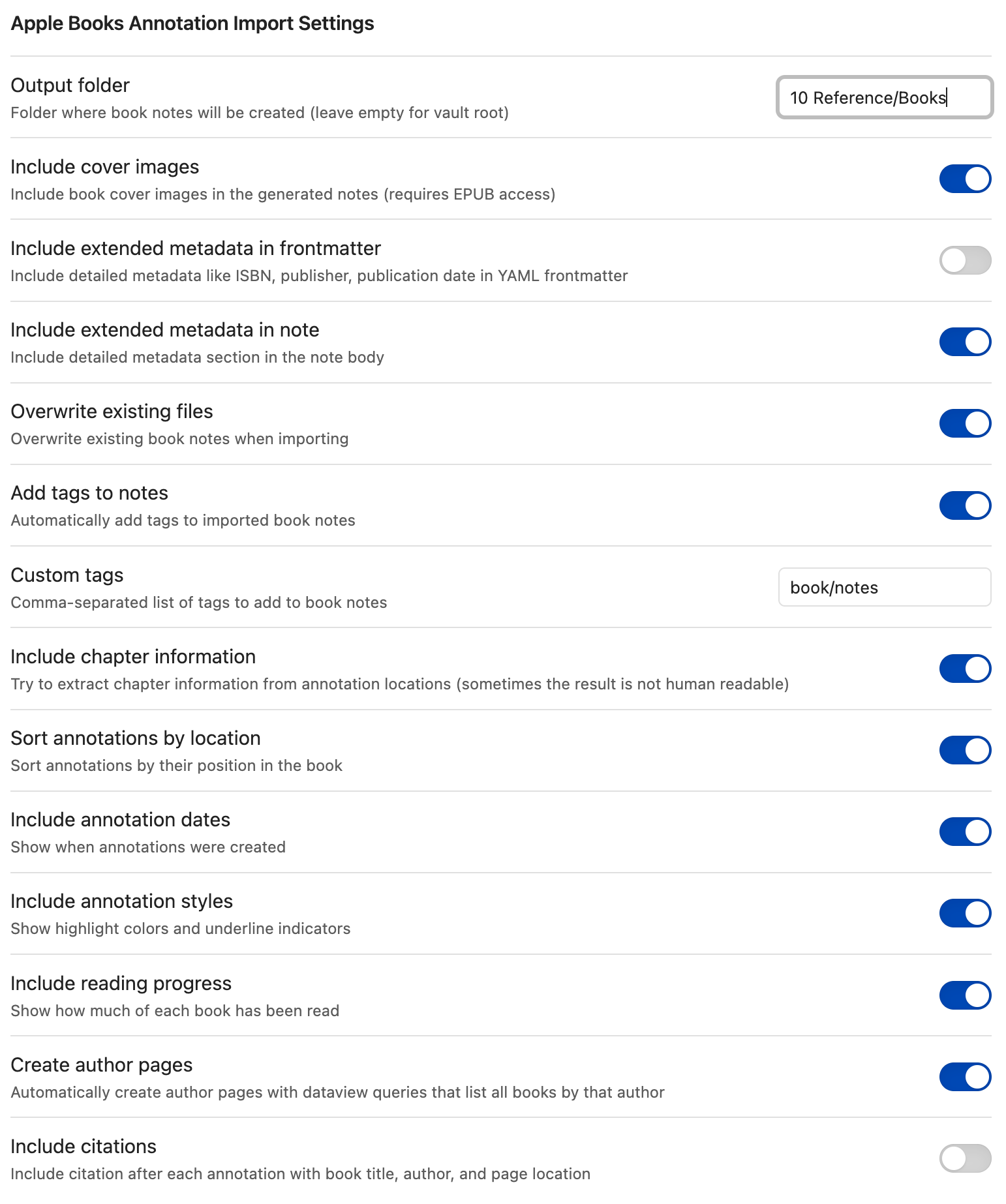
Task: Enable the Include citations toggle
Action: (x=965, y=1158)
